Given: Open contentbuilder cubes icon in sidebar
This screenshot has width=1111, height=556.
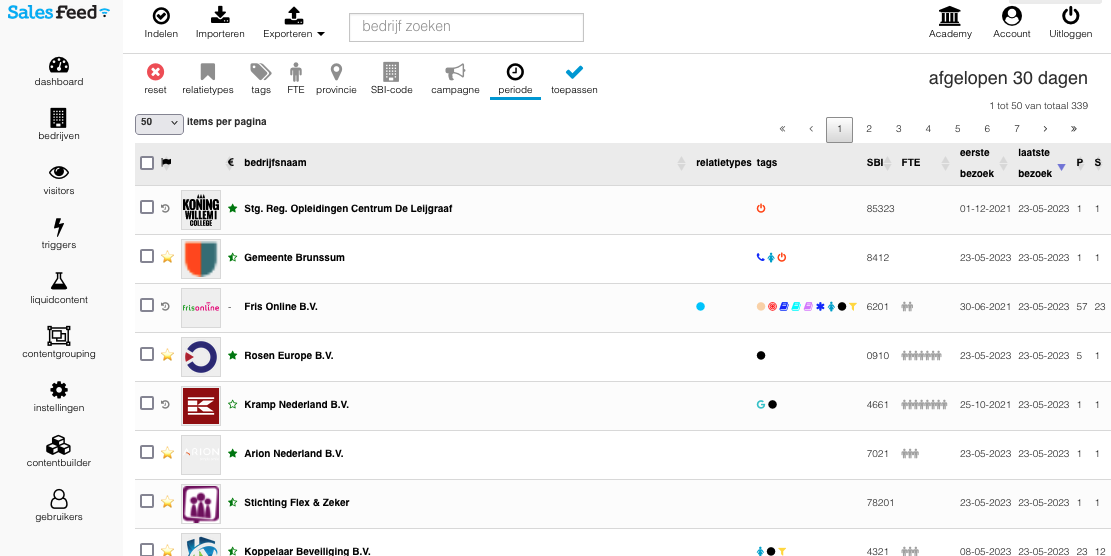Looking at the screenshot, I should pyautogui.click(x=59, y=445).
